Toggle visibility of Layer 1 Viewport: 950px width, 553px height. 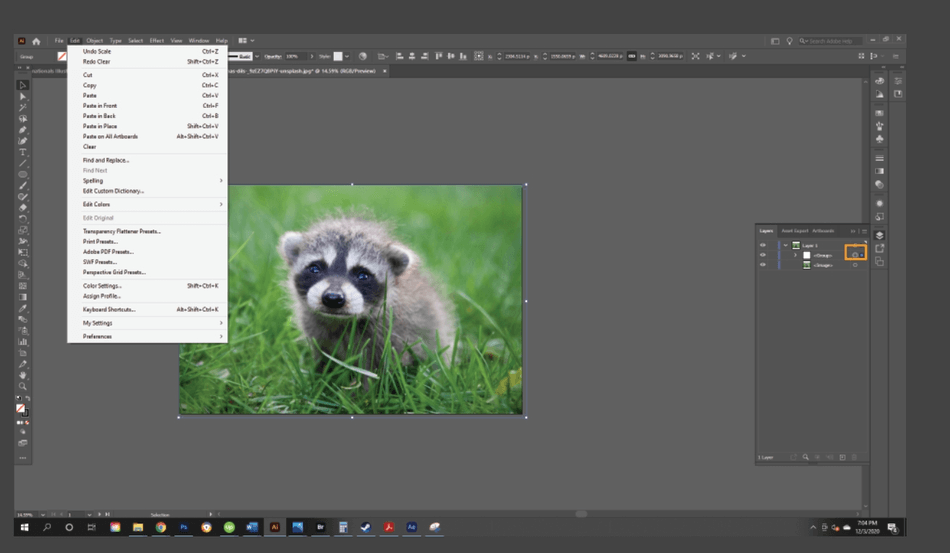pos(763,245)
